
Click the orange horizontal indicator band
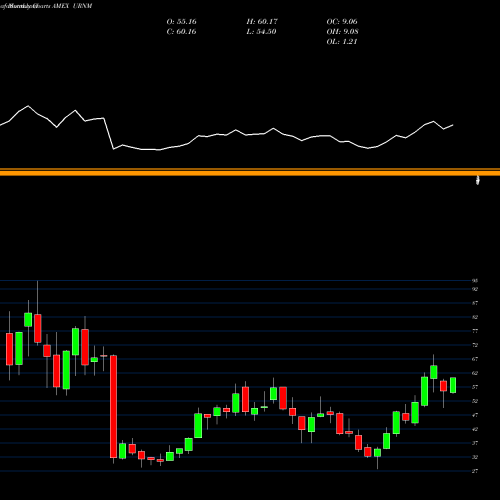[250, 172]
